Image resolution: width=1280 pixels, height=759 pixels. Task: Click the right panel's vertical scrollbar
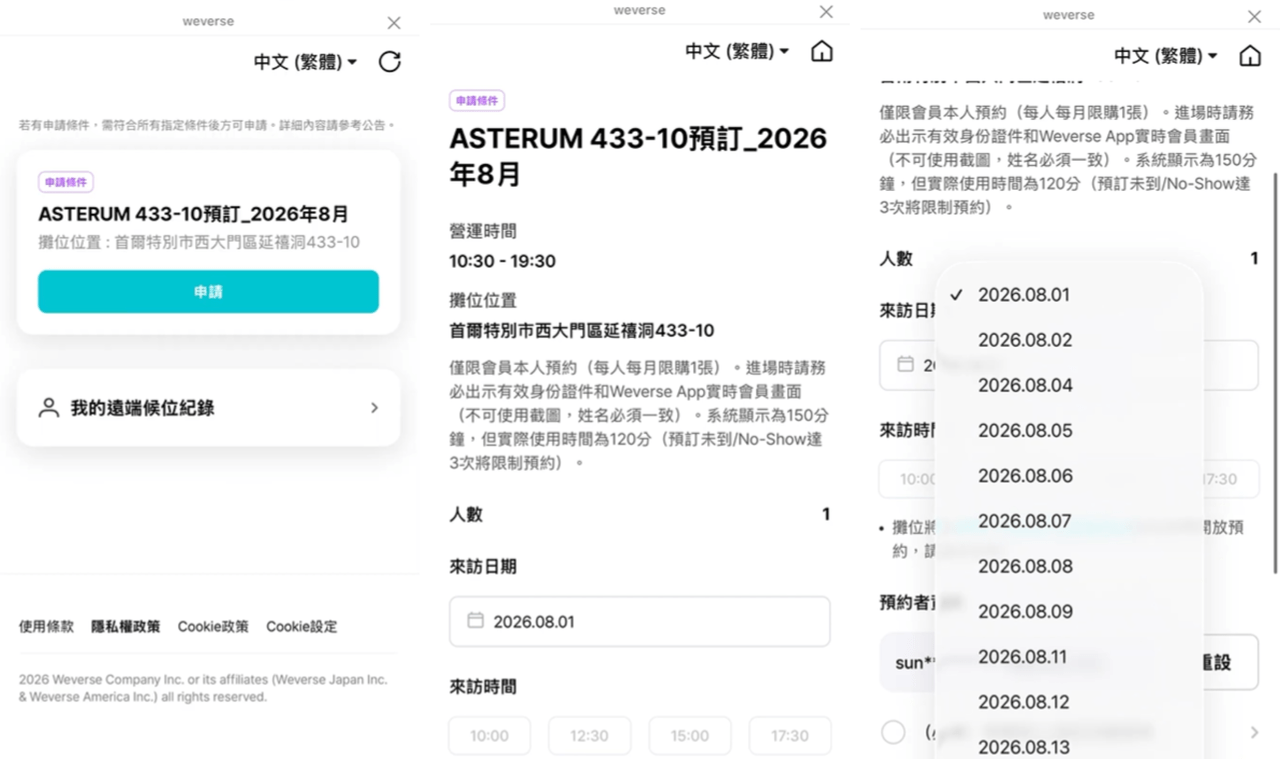pyautogui.click(x=1275, y=372)
